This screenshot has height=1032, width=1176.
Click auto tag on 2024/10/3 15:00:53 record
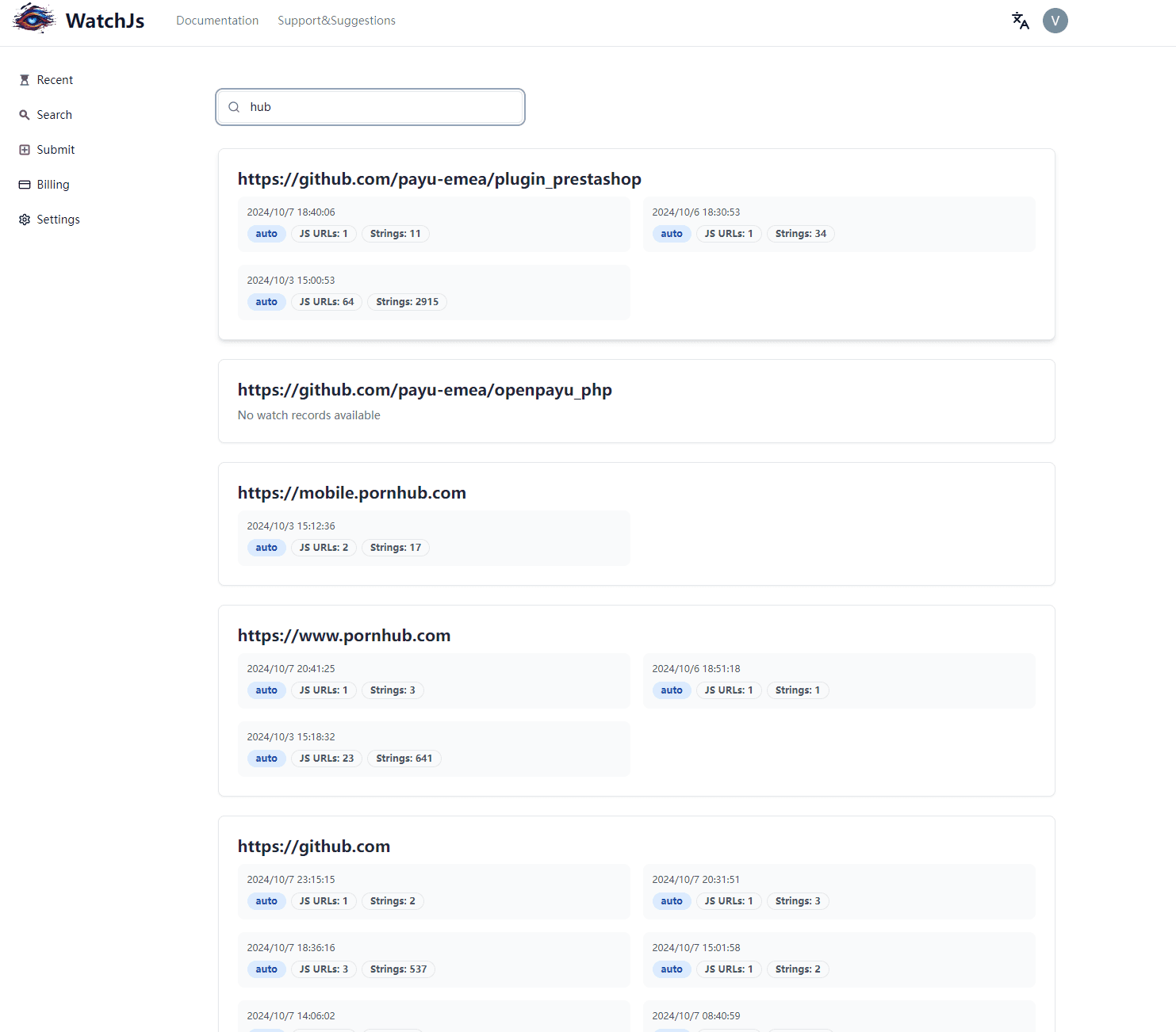pyautogui.click(x=266, y=302)
